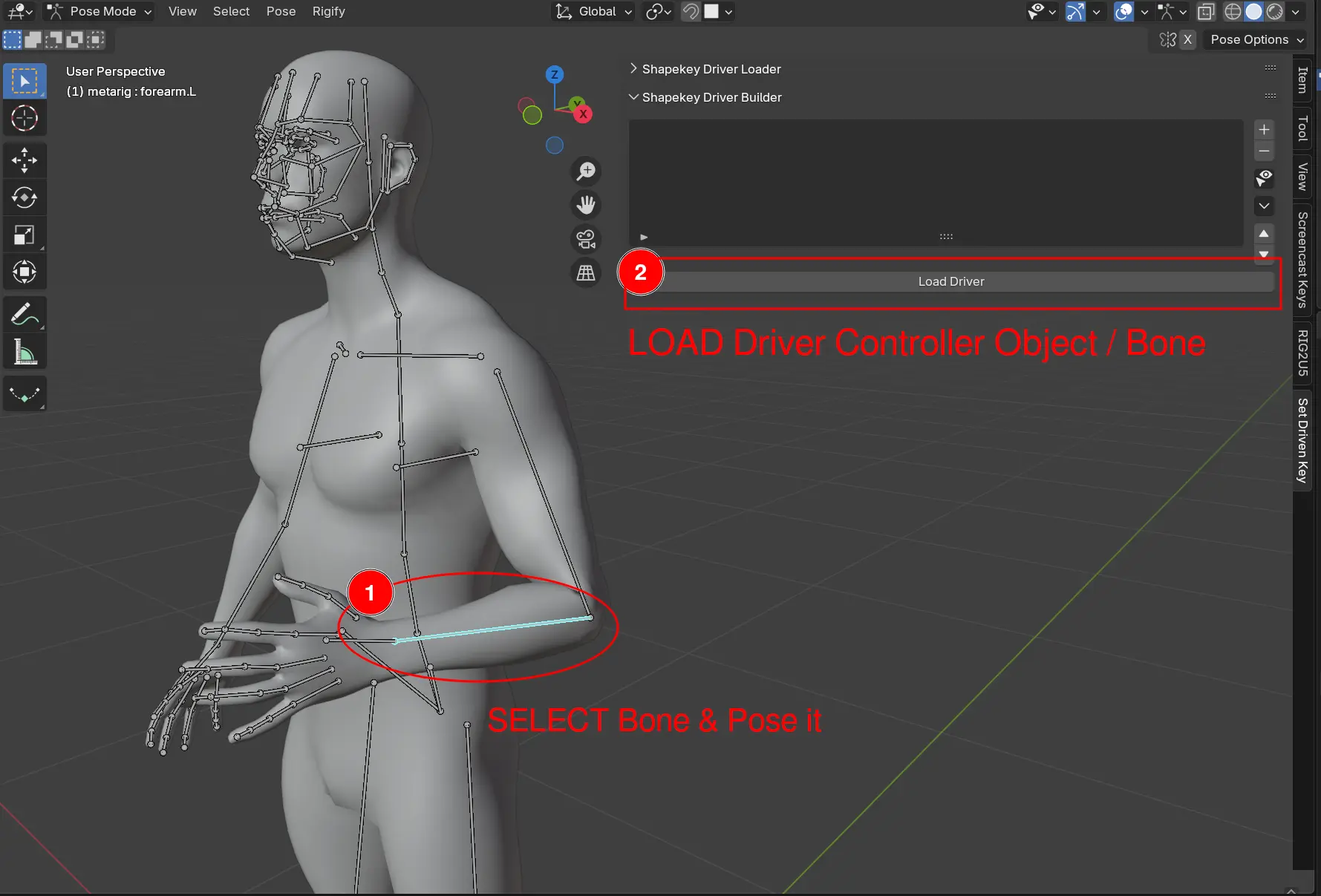Open the Rigify menu
This screenshot has height=896, width=1321.
pos(328,12)
